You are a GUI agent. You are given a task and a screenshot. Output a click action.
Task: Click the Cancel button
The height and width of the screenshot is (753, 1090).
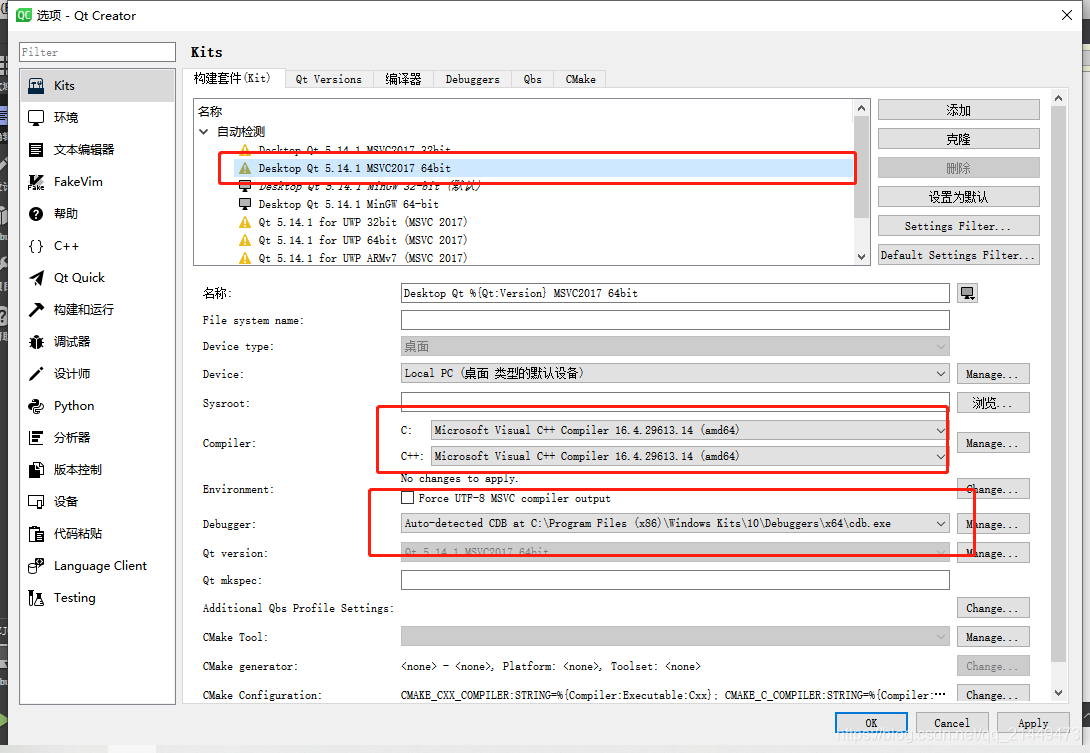pyautogui.click(x=952, y=723)
